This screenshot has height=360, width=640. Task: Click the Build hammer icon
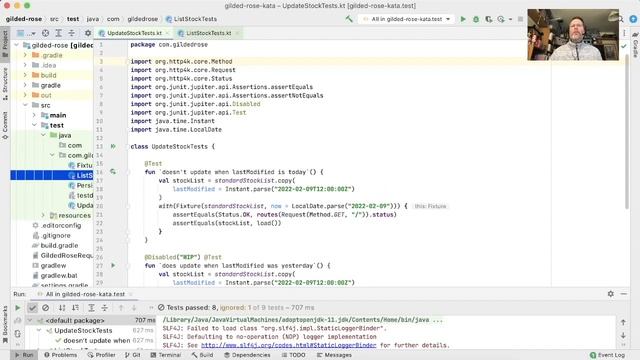[349, 19]
